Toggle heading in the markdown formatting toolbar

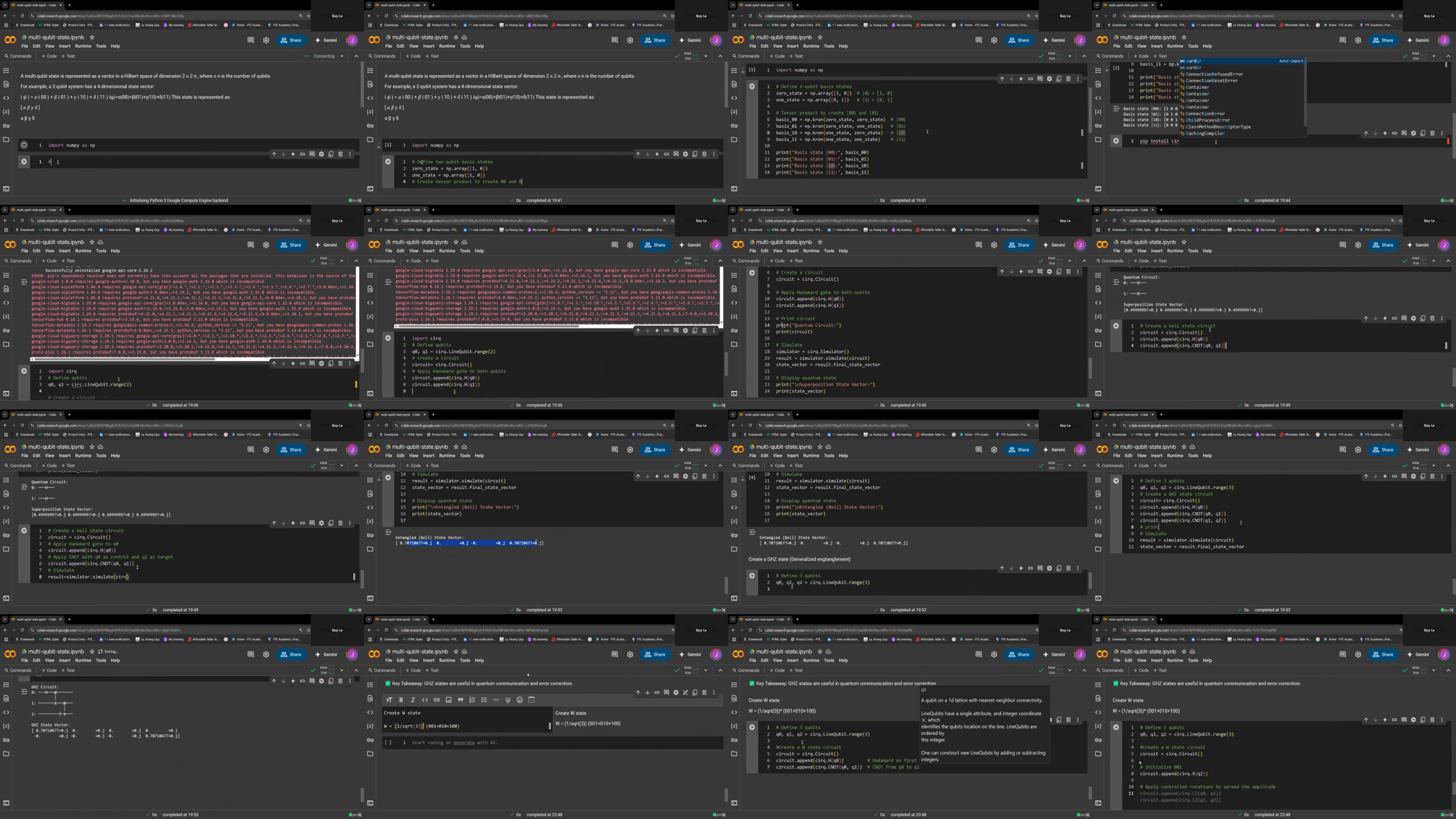[389, 700]
